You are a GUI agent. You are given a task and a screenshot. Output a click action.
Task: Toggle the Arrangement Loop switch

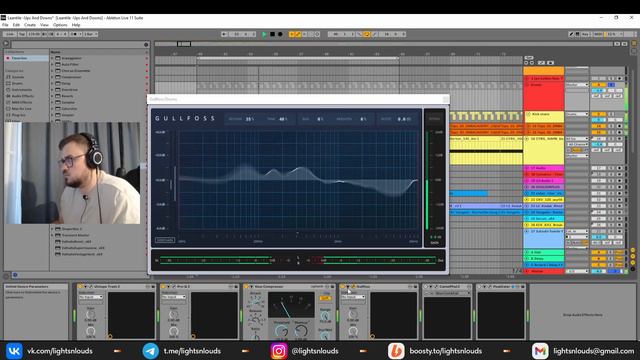[366, 34]
